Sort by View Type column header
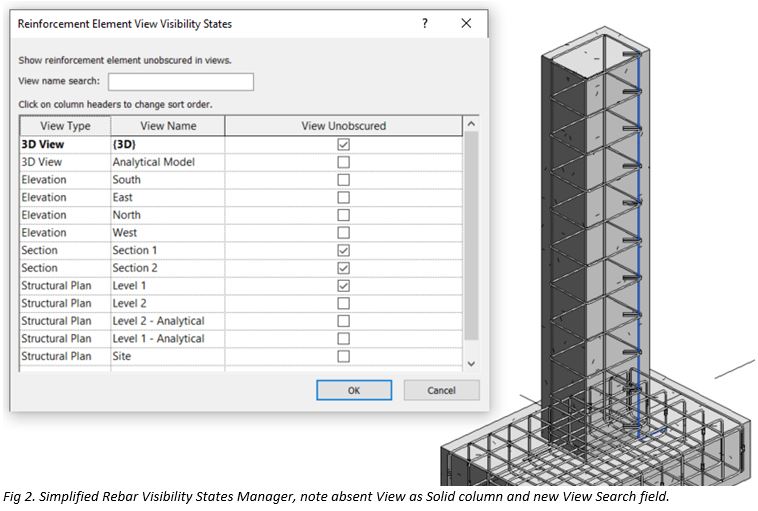The height and width of the screenshot is (511, 758). (65, 126)
